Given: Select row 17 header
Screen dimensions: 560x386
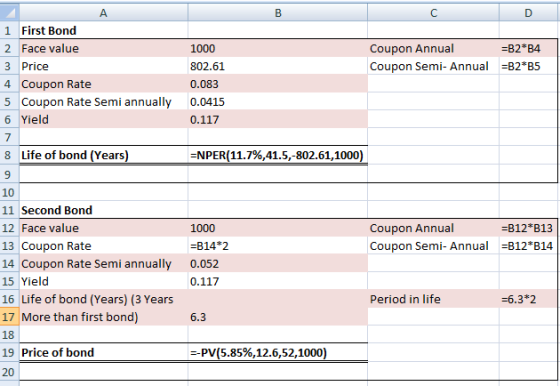Looking at the screenshot, I should click(9, 317).
